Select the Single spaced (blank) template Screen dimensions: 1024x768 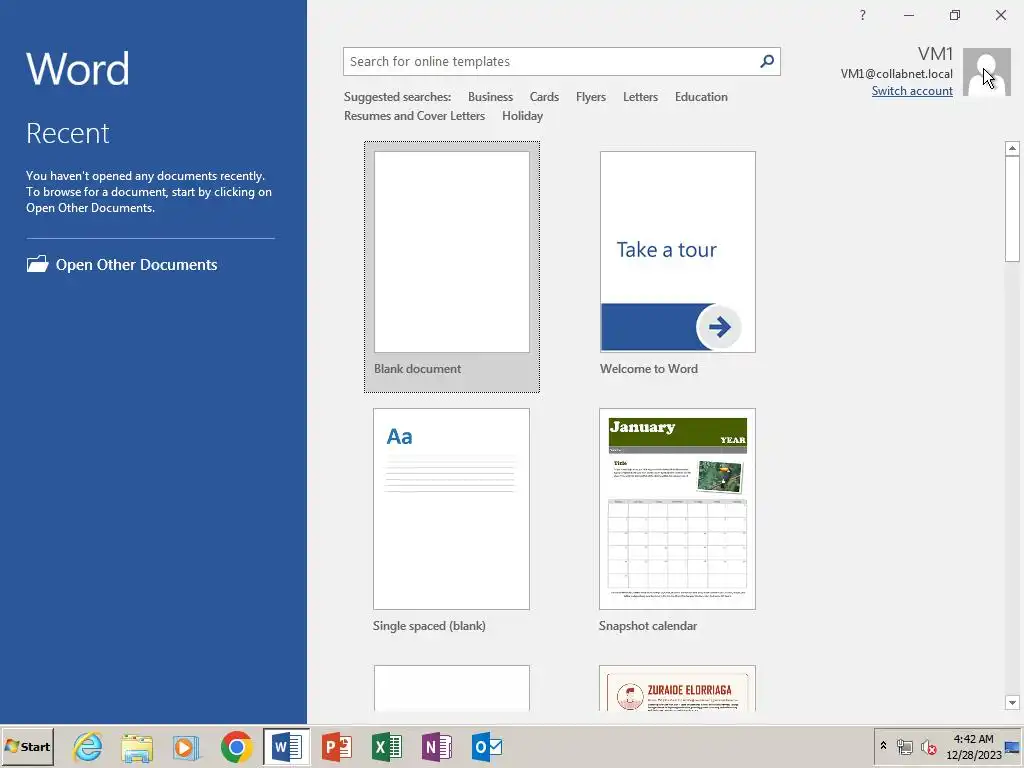[451, 520]
